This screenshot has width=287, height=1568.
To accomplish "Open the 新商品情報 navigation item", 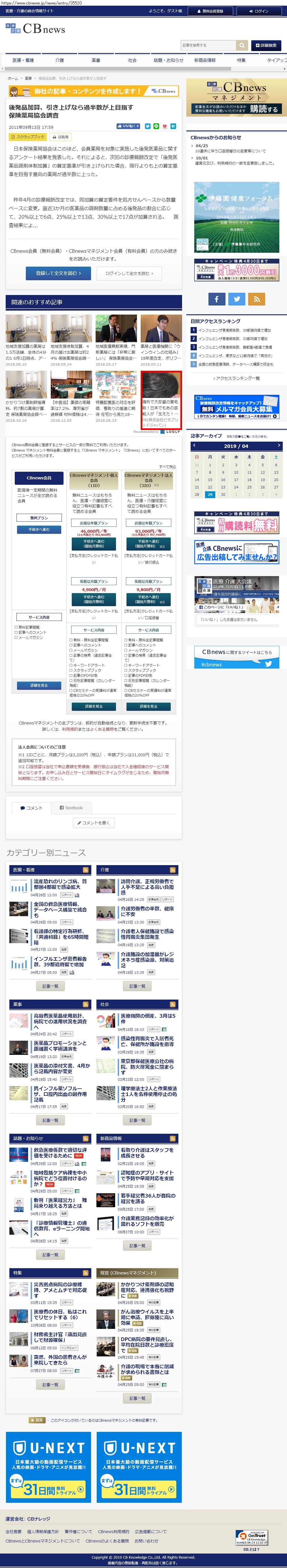I will [205, 60].
